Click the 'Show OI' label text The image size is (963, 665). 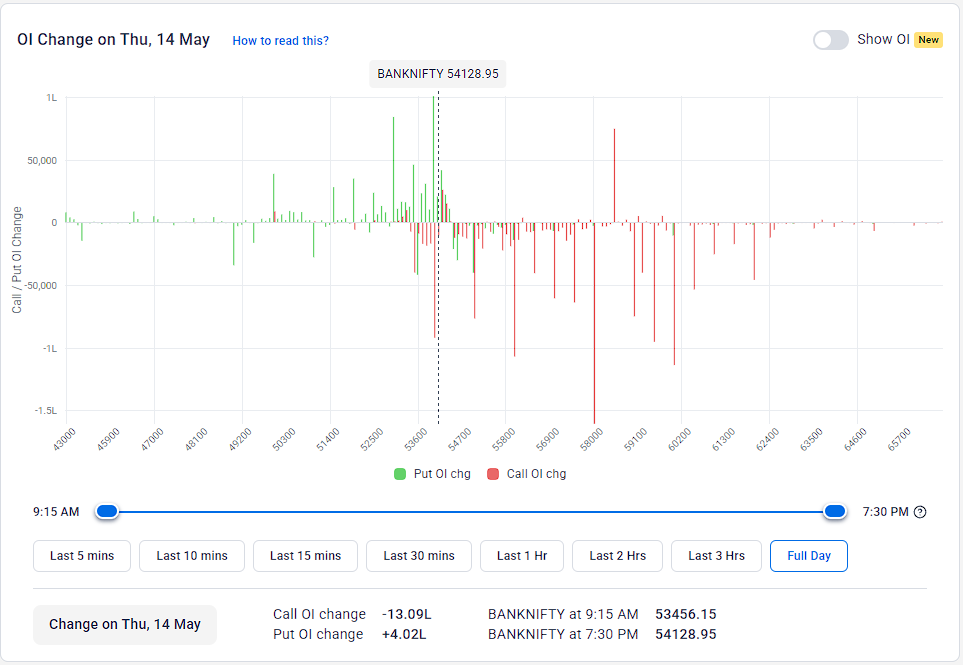(x=883, y=39)
